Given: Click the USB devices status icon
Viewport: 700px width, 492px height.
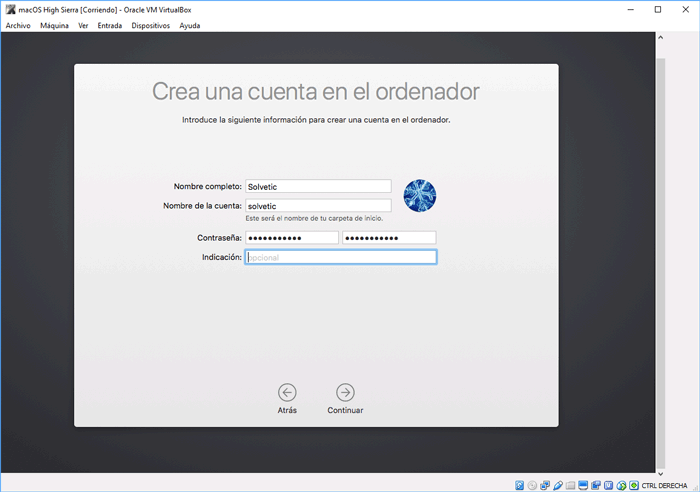Looking at the screenshot, I should click(x=558, y=485).
